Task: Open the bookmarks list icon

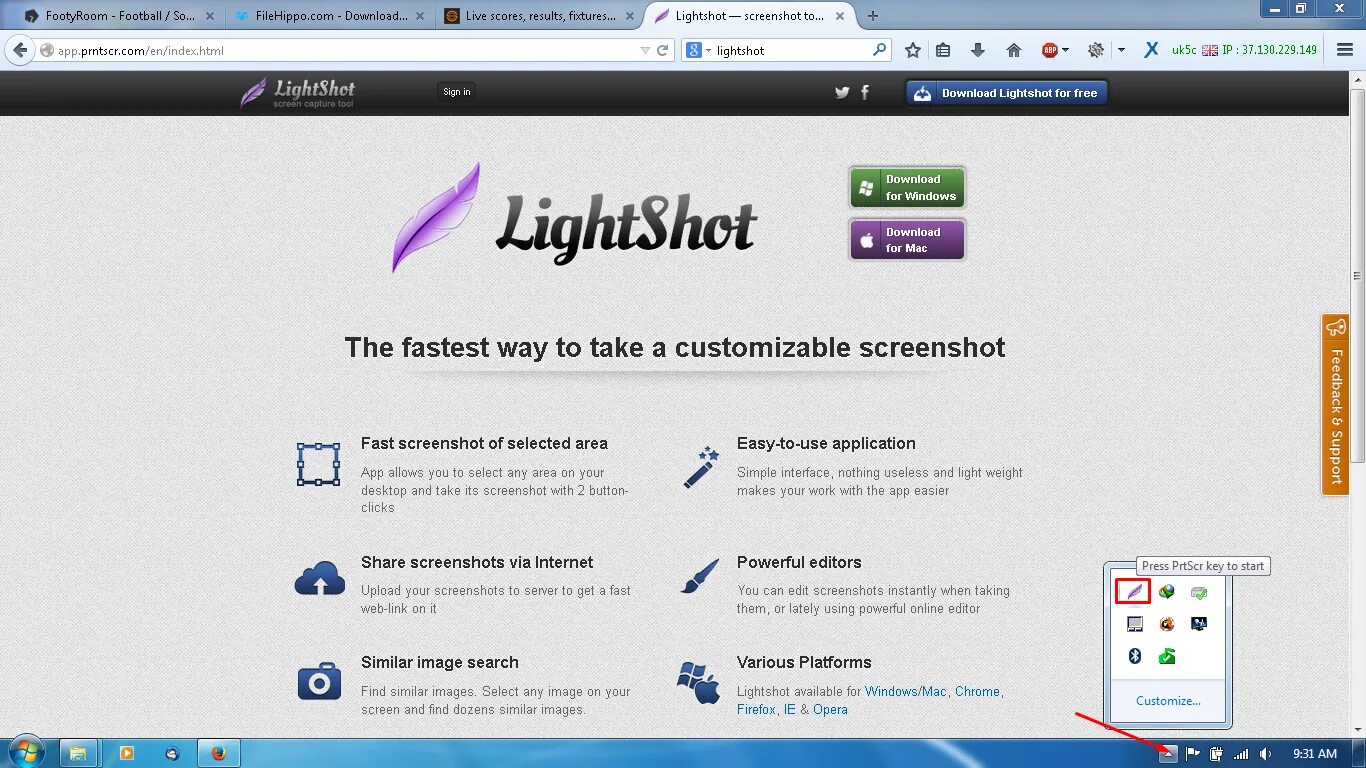Action: pyautogui.click(x=943, y=50)
